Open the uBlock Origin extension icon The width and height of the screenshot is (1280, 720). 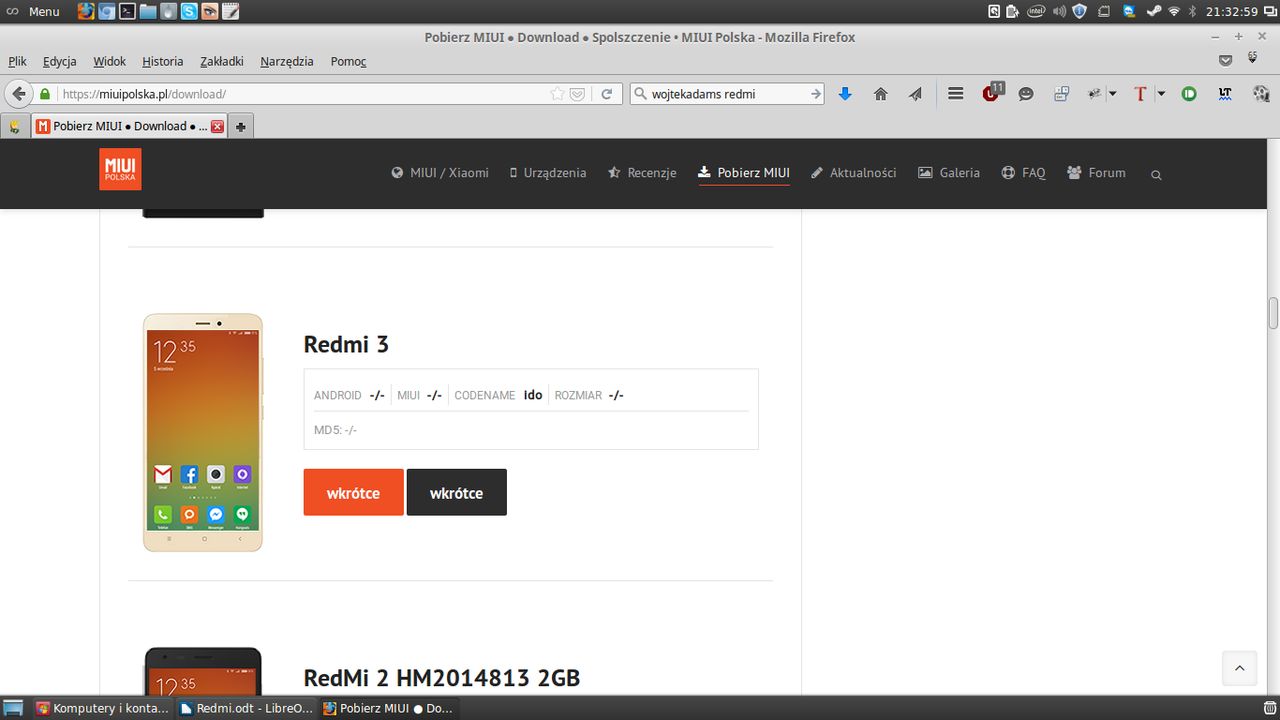[x=991, y=93]
